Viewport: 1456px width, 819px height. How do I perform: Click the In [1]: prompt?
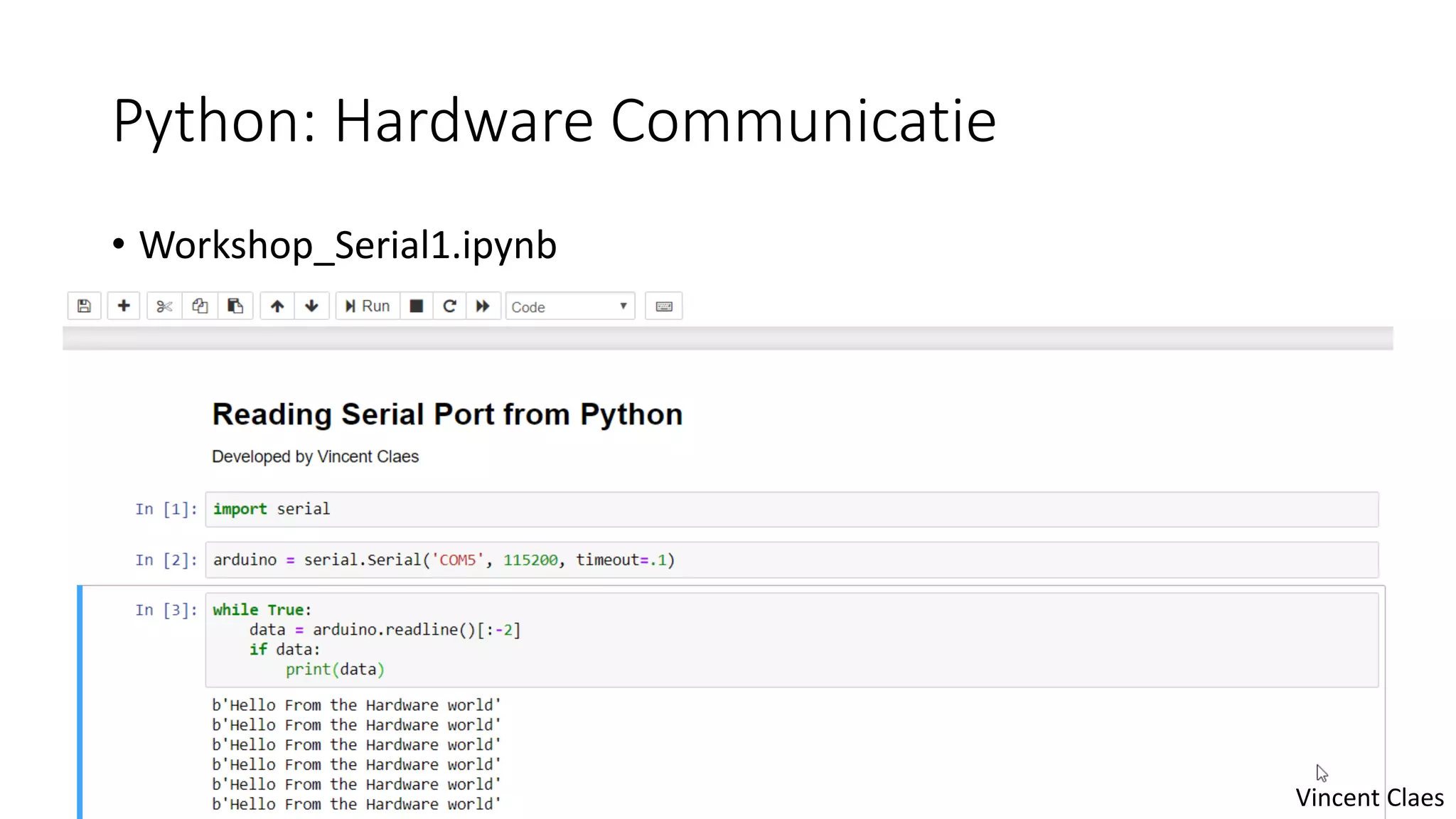[x=166, y=509]
